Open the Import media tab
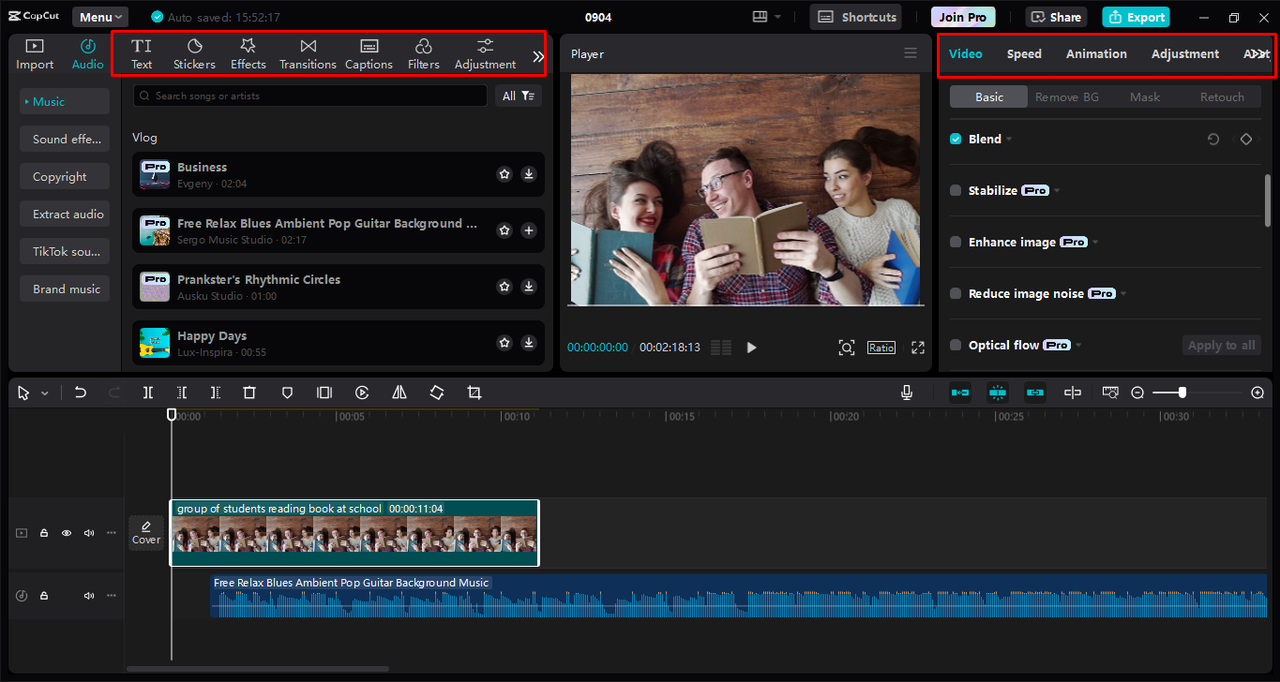The width and height of the screenshot is (1280, 682). coord(35,54)
